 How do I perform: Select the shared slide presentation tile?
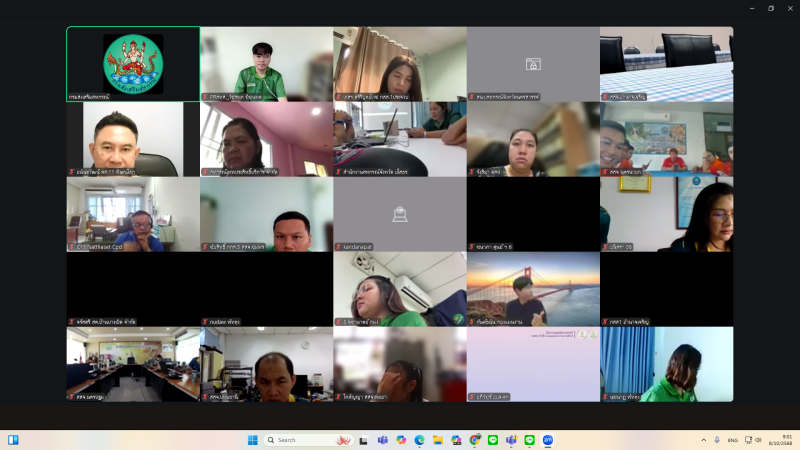tap(533, 364)
